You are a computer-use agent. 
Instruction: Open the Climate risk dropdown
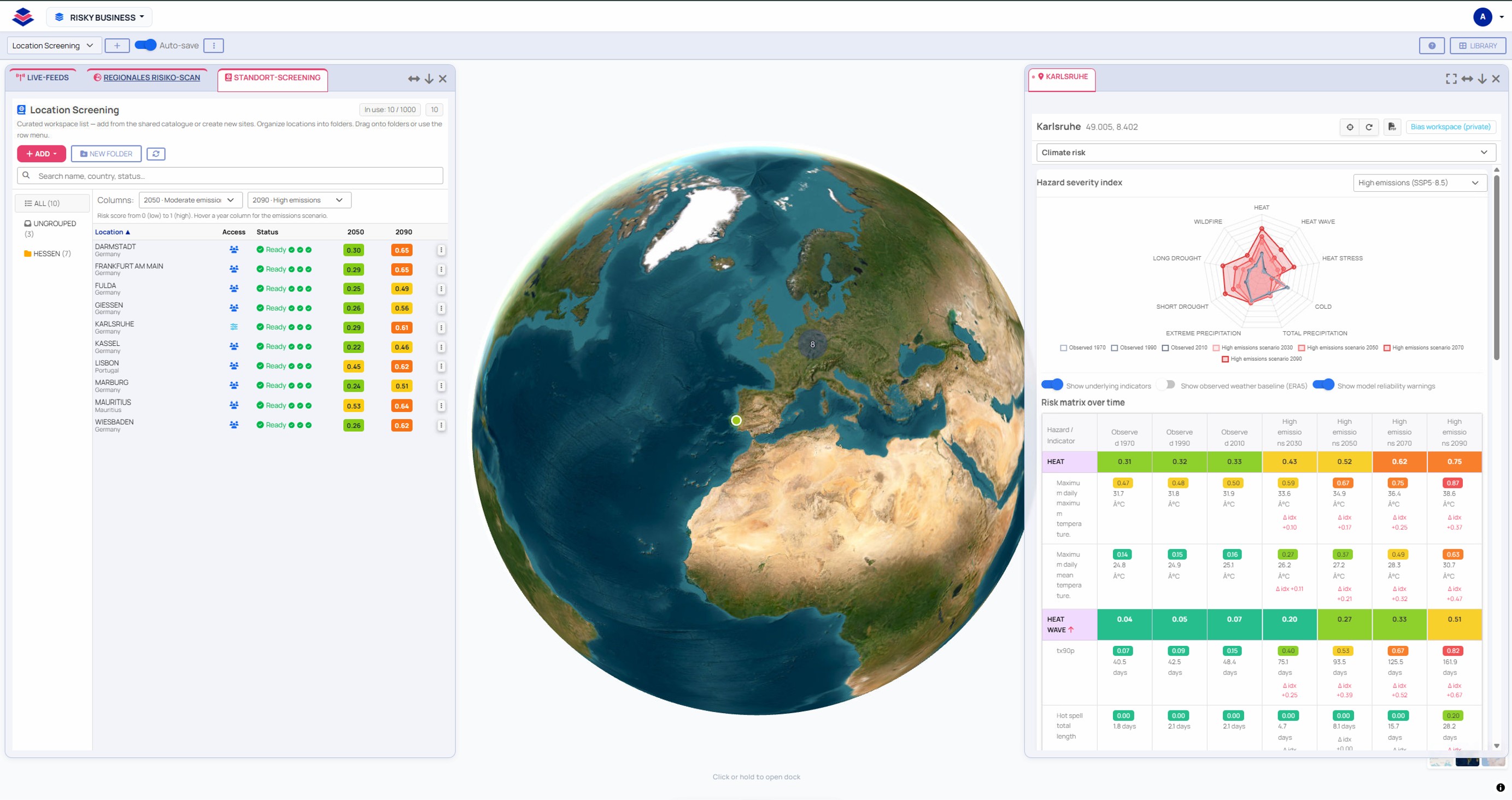[1265, 152]
